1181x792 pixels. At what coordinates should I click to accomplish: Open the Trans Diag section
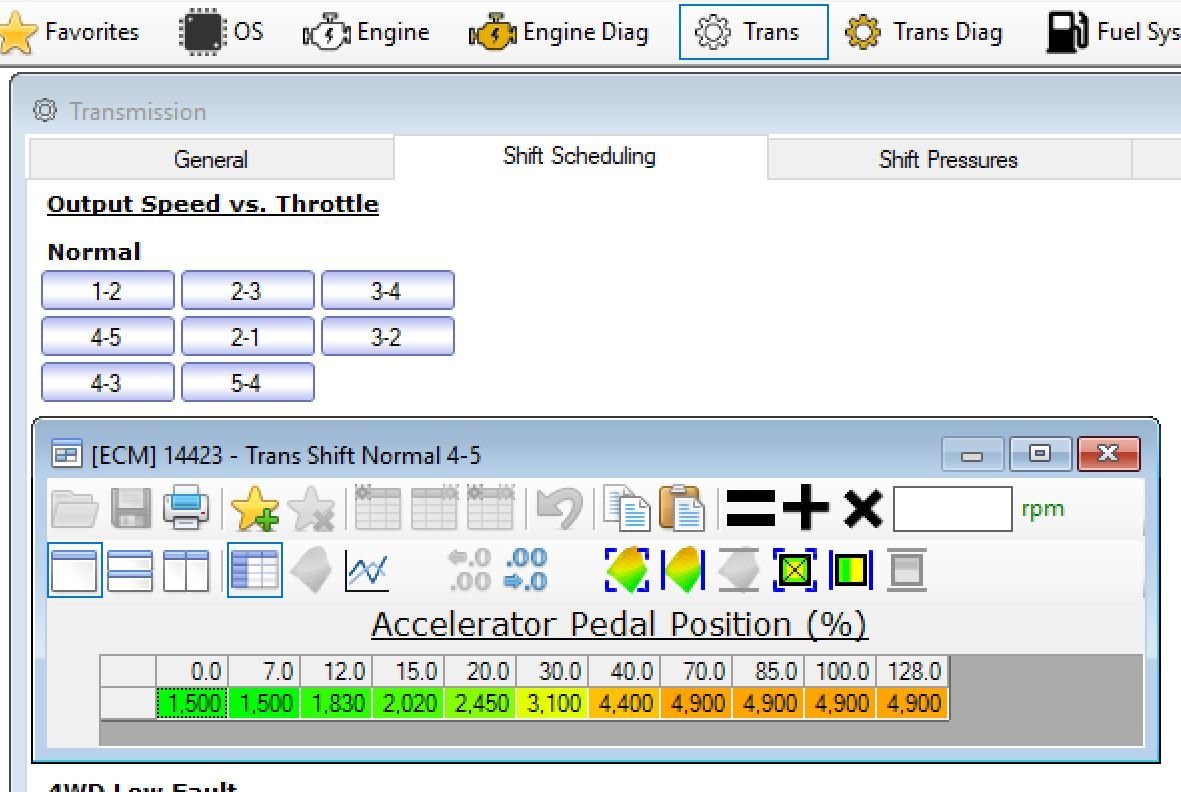tap(923, 32)
